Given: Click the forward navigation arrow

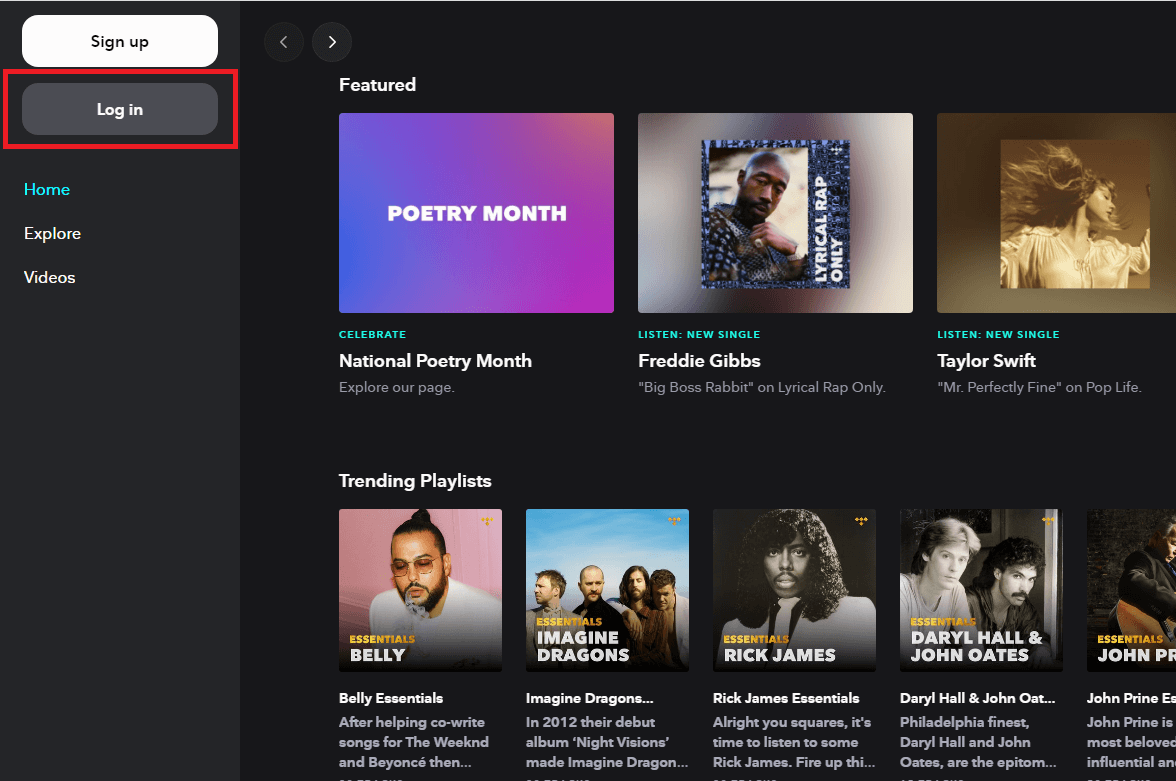Looking at the screenshot, I should (332, 42).
